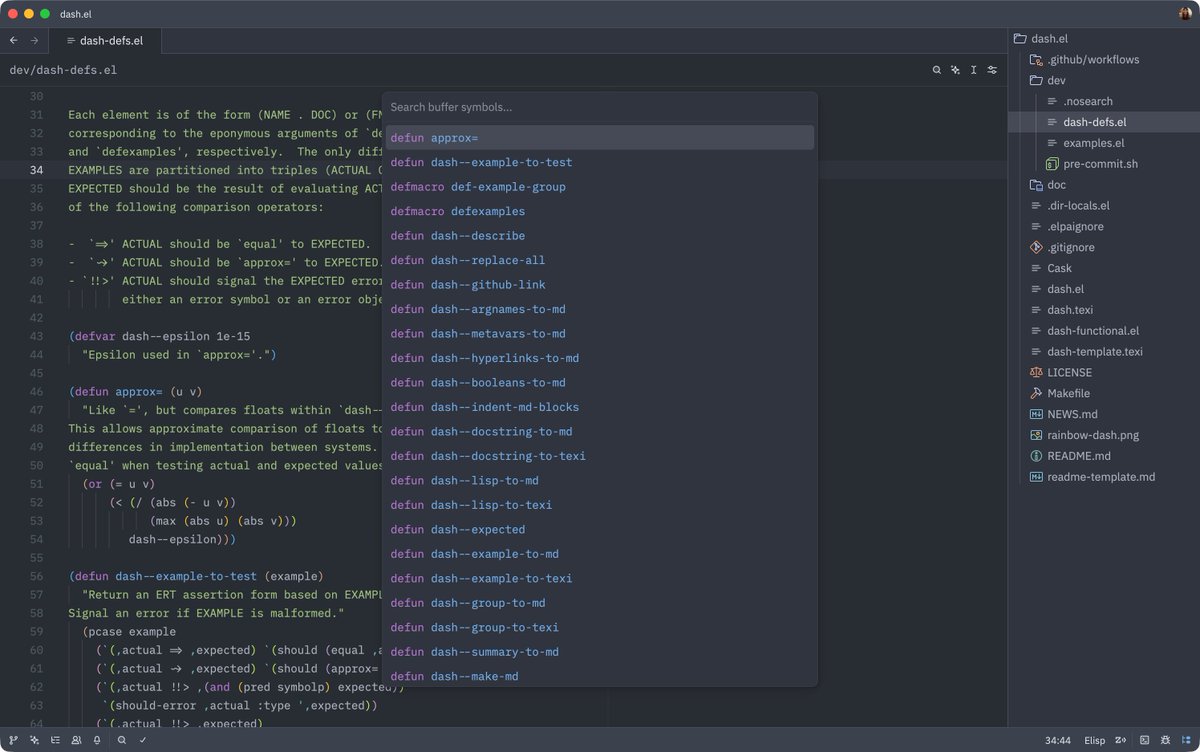Toggle outline panel icon in status bar
This screenshot has width=1200, height=752.
pos(55,740)
